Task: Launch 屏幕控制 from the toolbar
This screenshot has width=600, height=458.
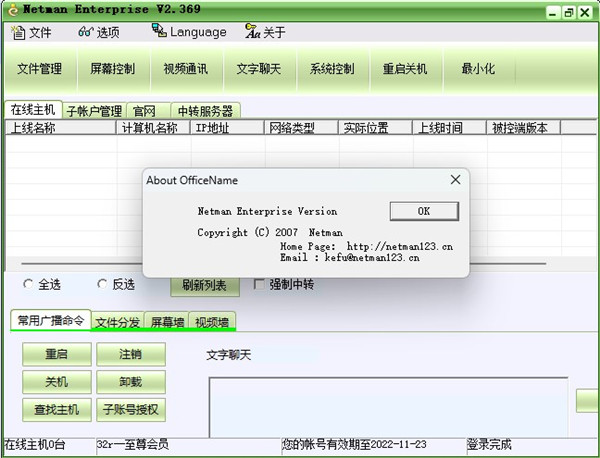Action: tap(112, 69)
